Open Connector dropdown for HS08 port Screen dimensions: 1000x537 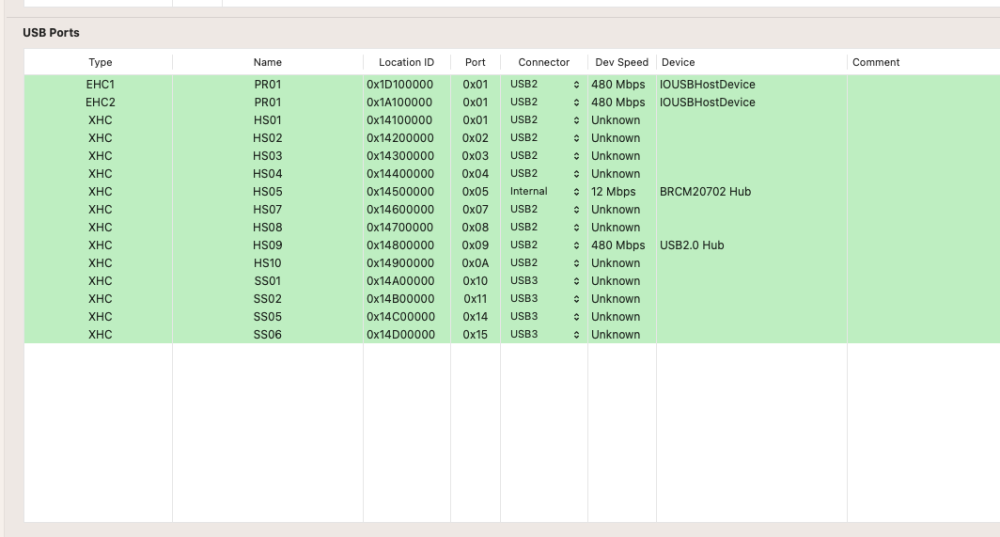(544, 227)
